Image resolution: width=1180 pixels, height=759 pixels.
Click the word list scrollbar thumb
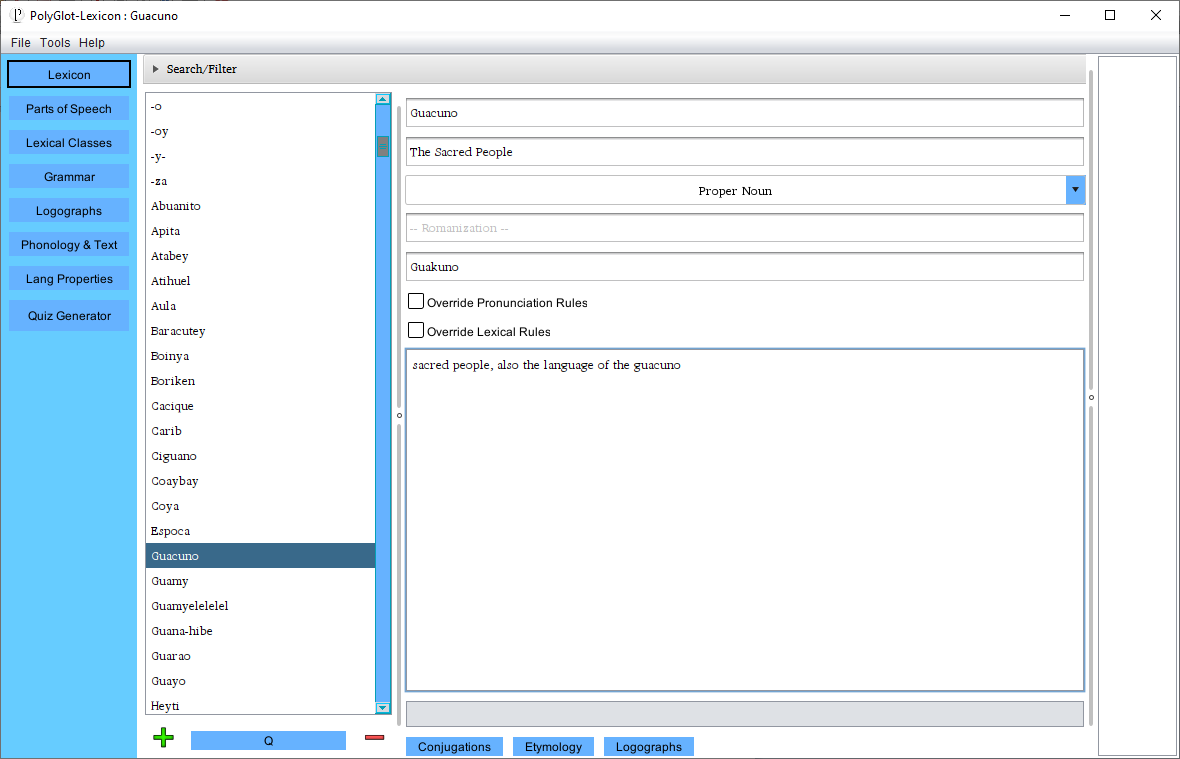click(x=382, y=146)
